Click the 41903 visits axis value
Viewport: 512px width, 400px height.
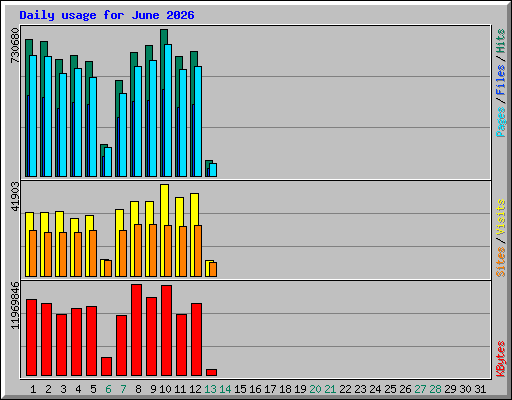click(15, 197)
